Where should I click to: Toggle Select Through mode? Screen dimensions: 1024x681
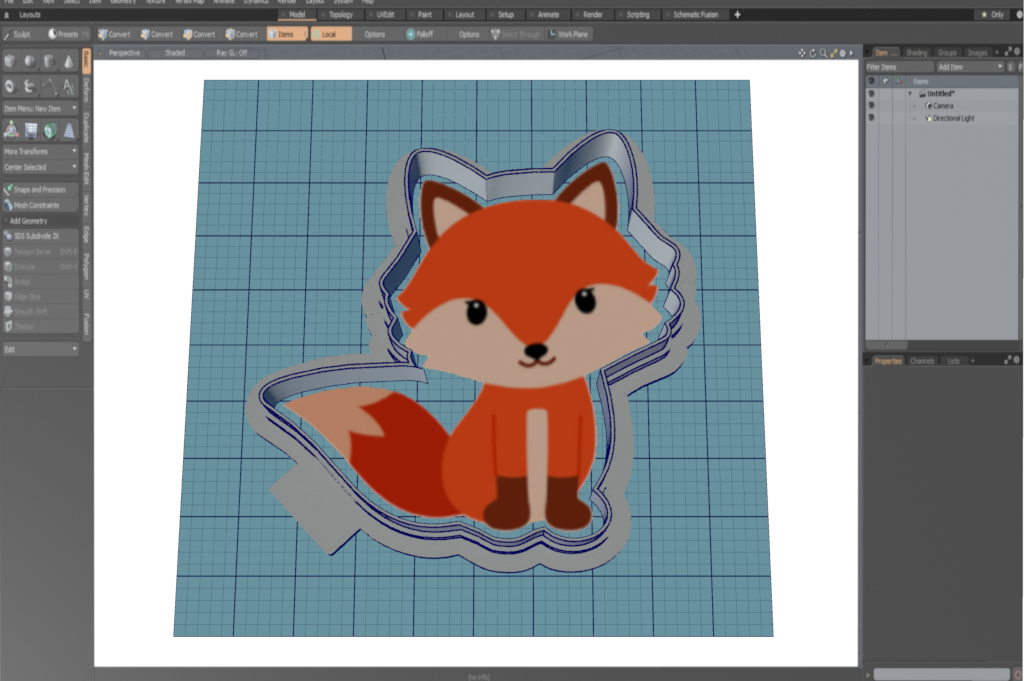516,34
